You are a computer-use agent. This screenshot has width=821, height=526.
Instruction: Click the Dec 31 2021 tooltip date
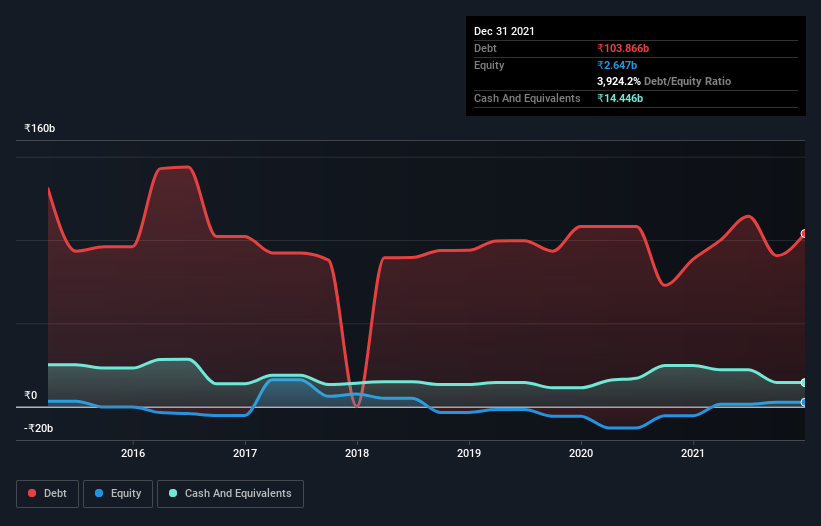click(504, 31)
